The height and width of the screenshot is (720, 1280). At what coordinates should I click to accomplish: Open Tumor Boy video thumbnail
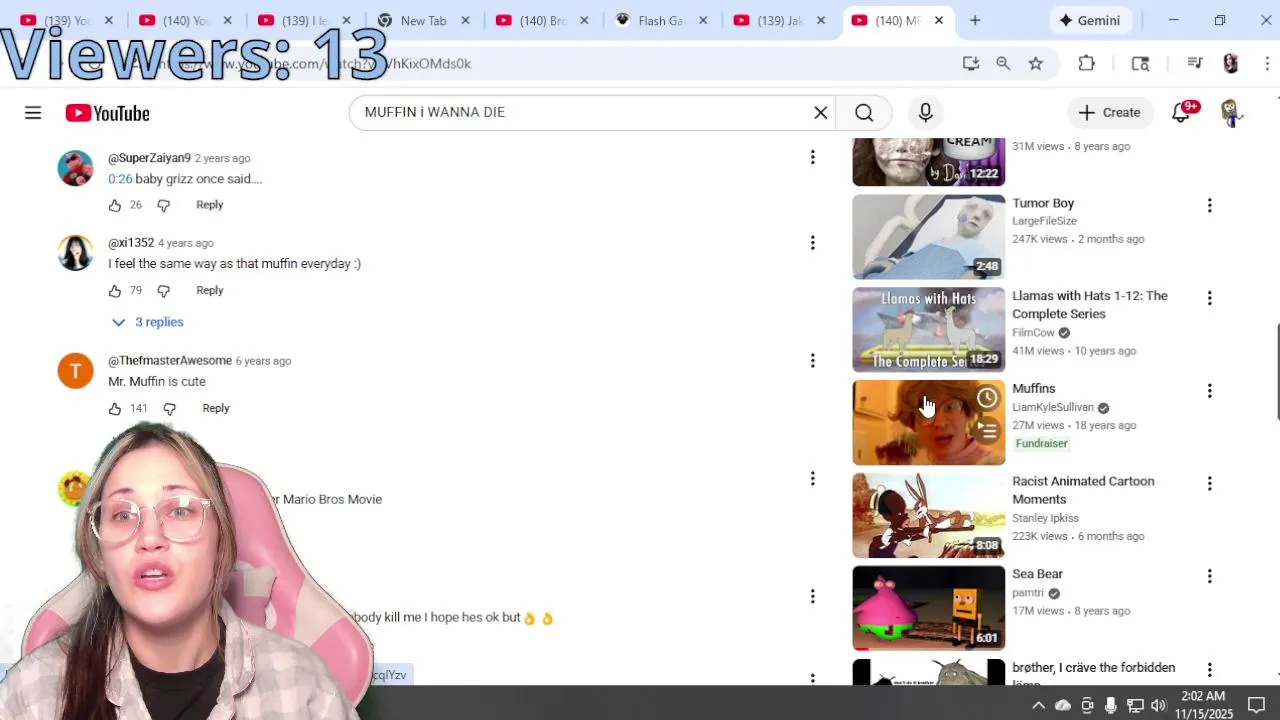(928, 237)
